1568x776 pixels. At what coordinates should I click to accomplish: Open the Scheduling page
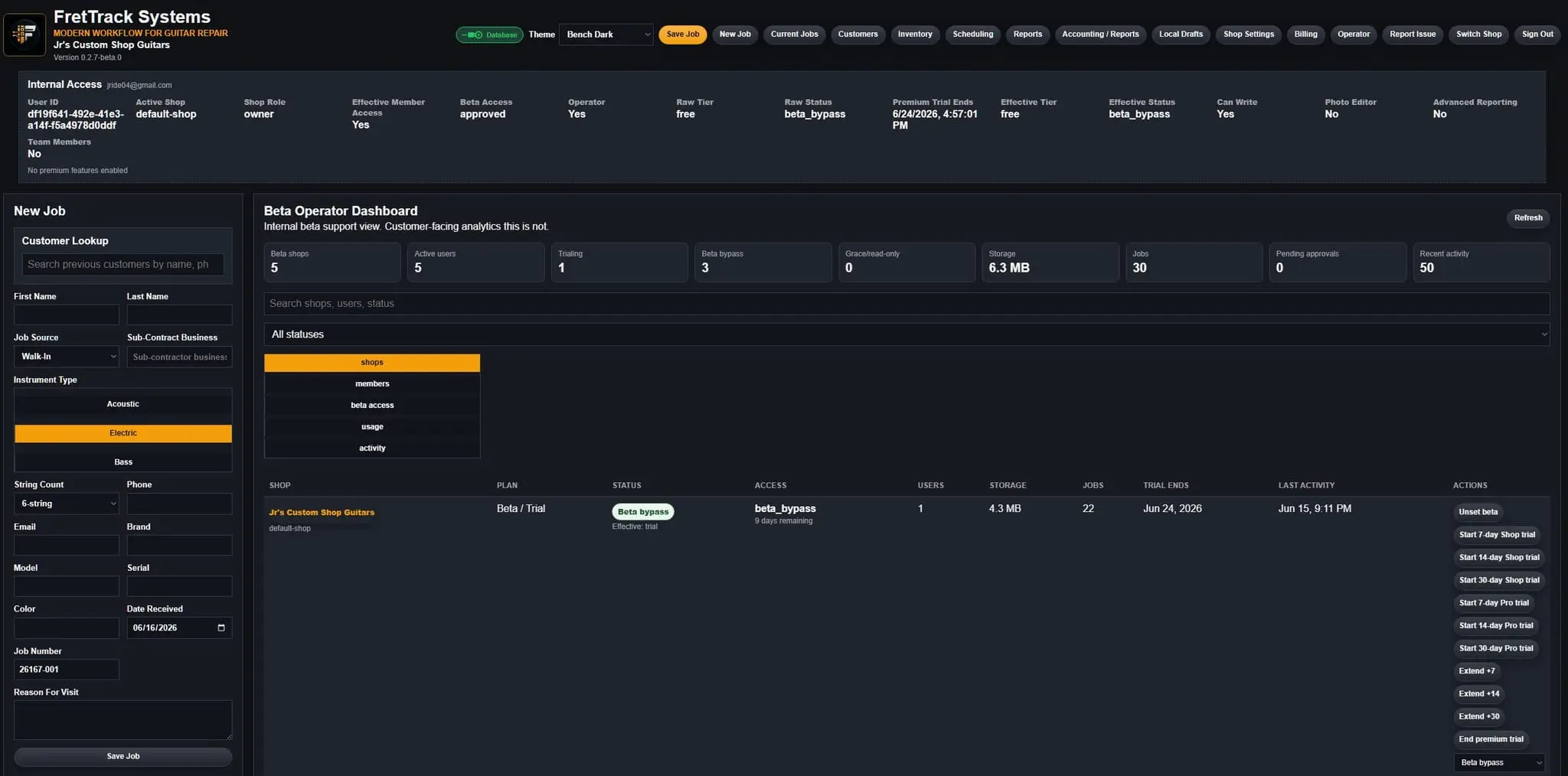pos(972,34)
